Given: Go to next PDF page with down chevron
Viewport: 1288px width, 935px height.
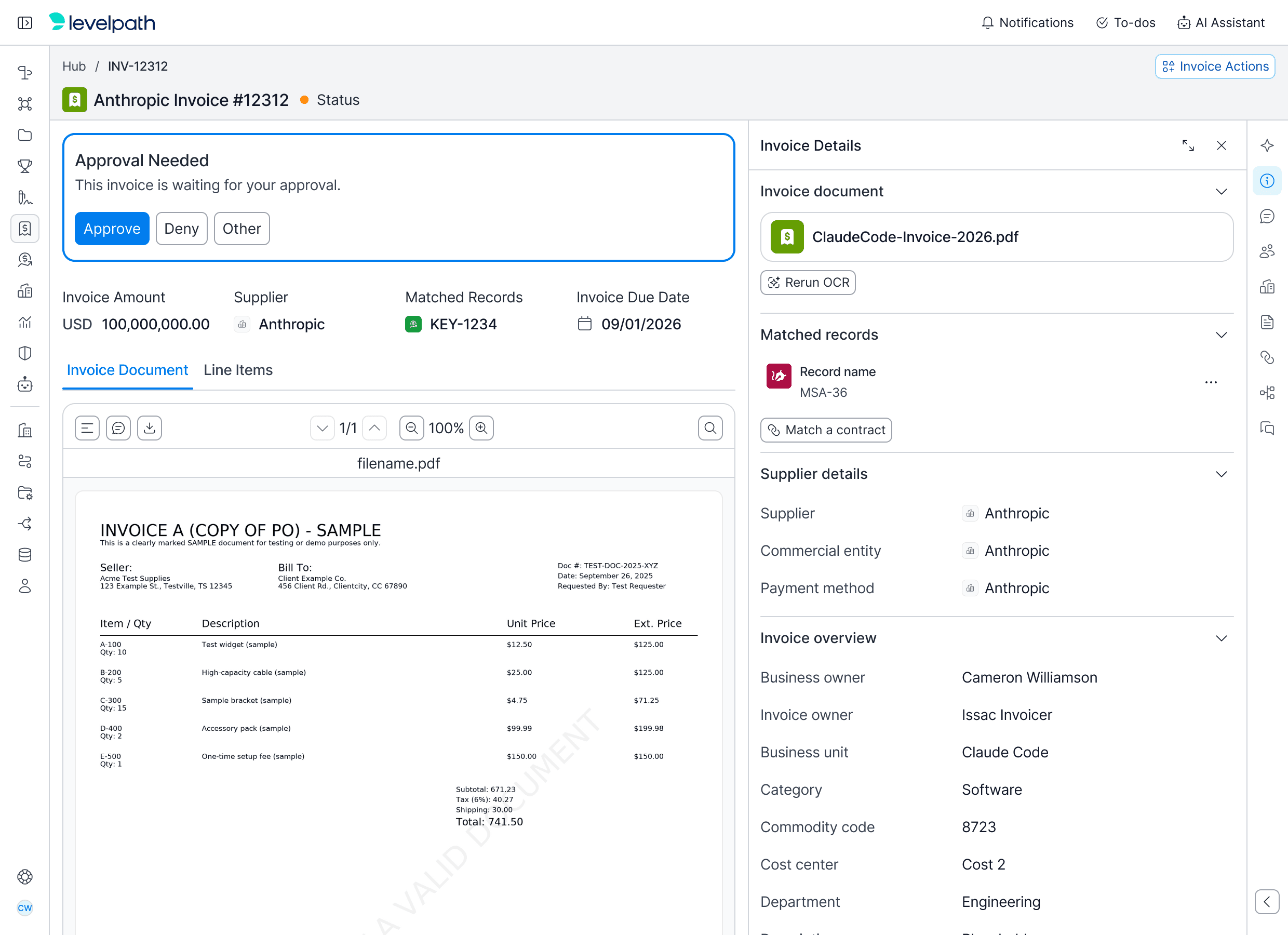Looking at the screenshot, I should coord(323,428).
